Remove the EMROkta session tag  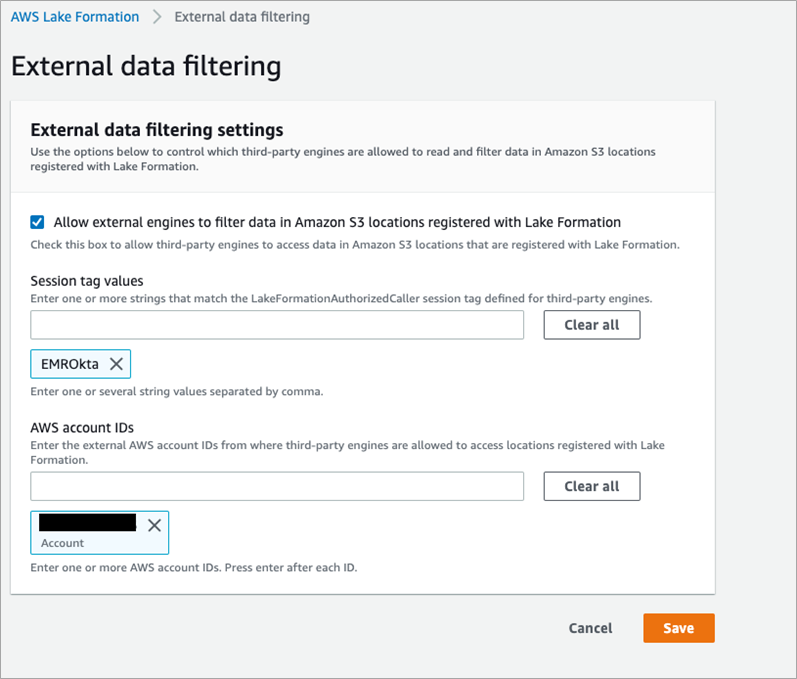116,364
